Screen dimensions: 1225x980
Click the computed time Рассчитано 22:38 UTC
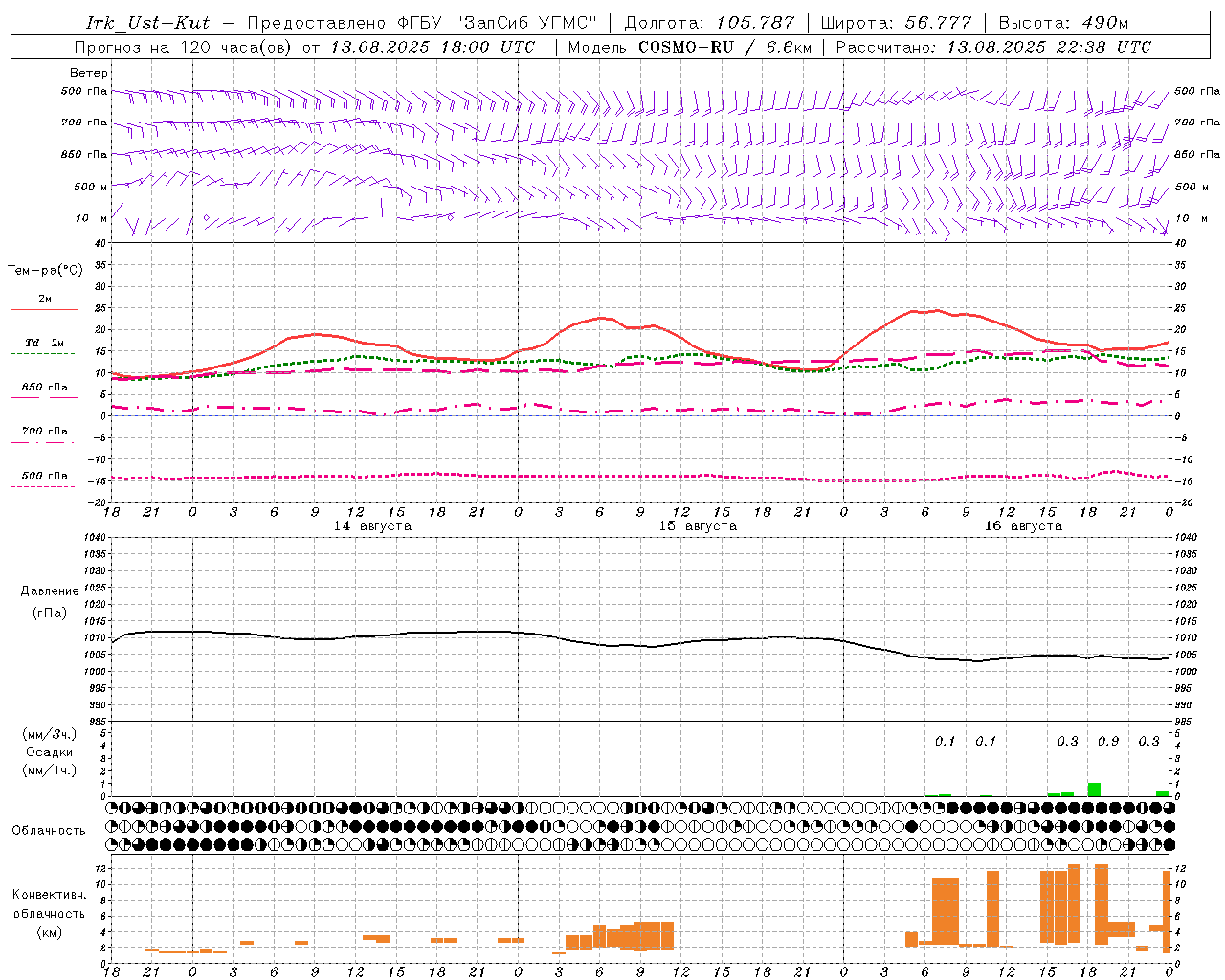pos(993,47)
